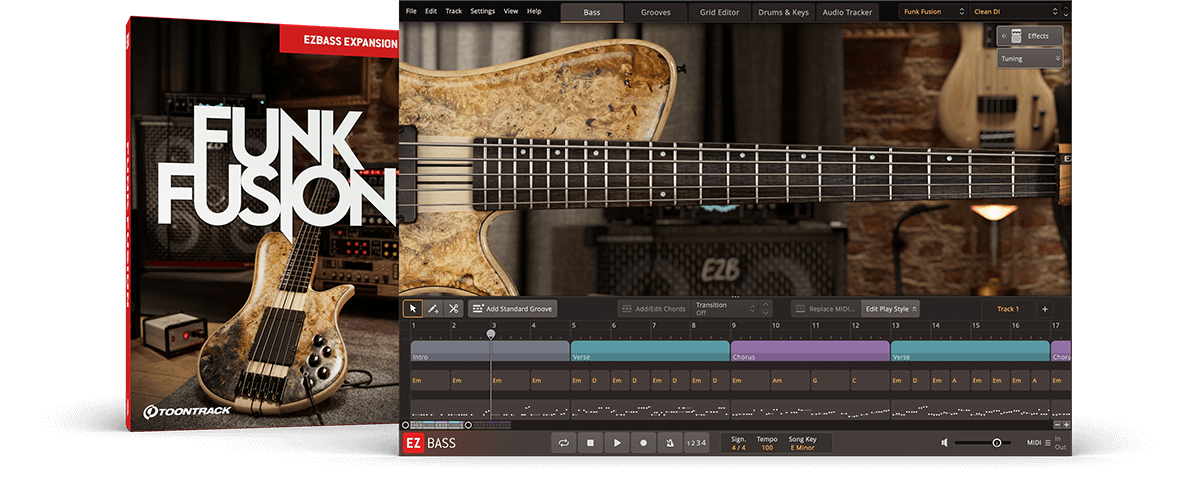Select the pencil draw tool
This screenshot has height=488, width=1200.
(433, 309)
